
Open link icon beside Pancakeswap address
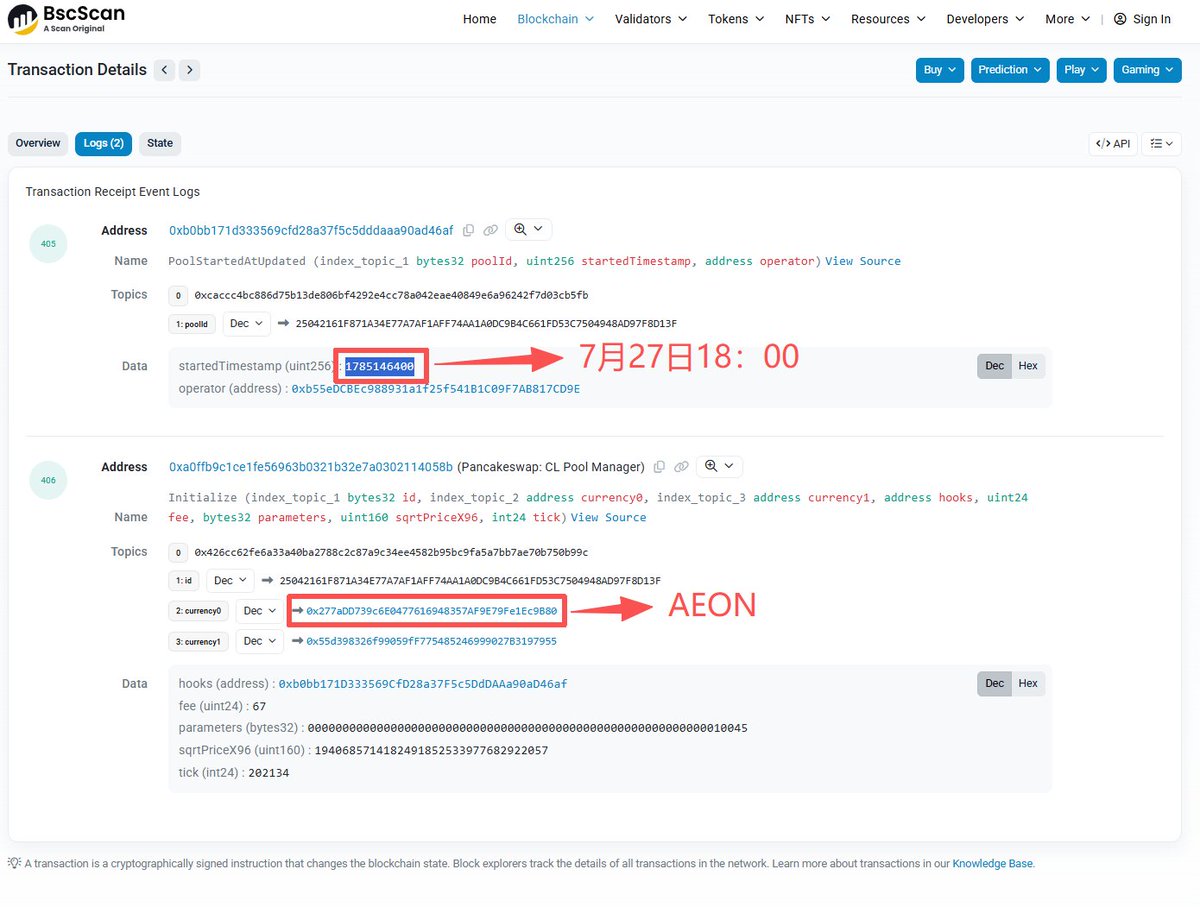[x=681, y=467]
